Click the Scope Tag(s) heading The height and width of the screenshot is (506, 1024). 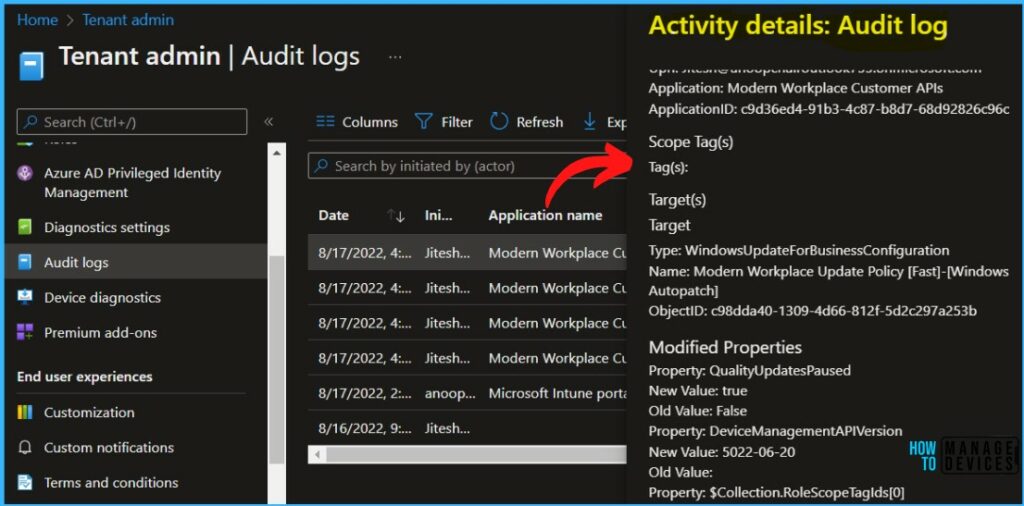click(x=691, y=142)
